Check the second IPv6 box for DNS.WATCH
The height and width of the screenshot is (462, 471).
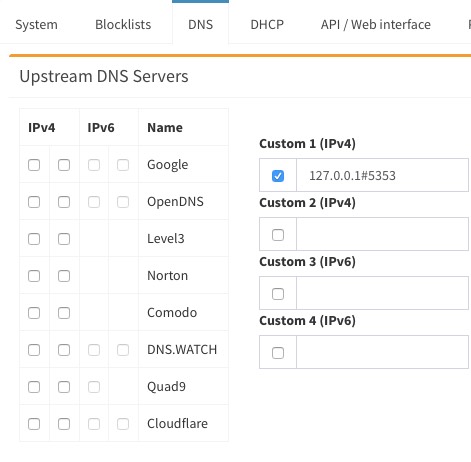pos(123,350)
